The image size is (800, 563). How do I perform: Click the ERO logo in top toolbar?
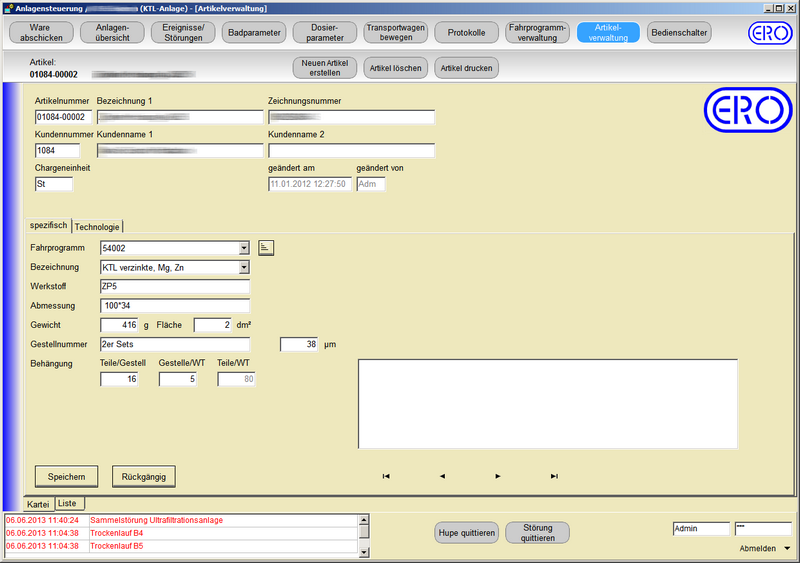pos(769,33)
